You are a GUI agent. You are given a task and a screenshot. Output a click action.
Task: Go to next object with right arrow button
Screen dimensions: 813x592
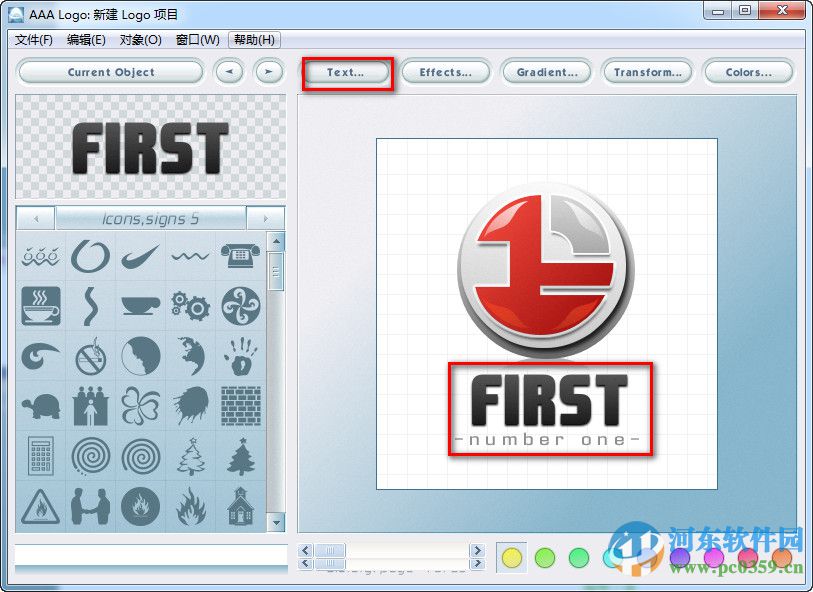[269, 72]
